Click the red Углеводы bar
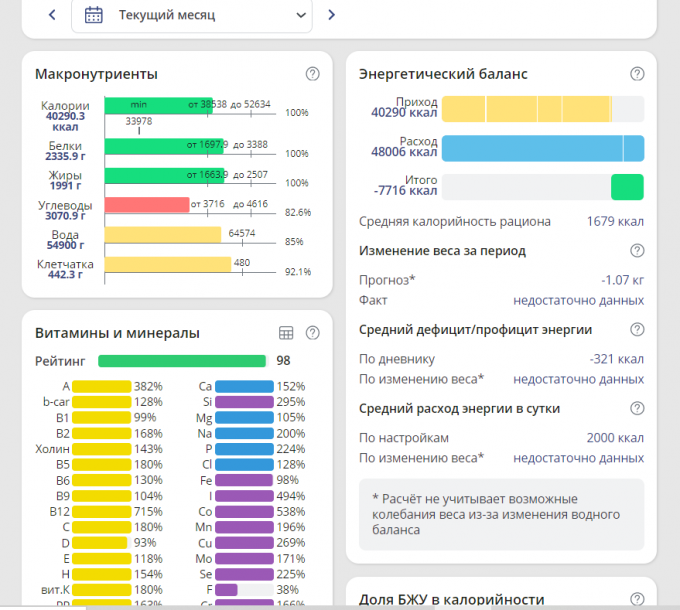 (x=147, y=205)
